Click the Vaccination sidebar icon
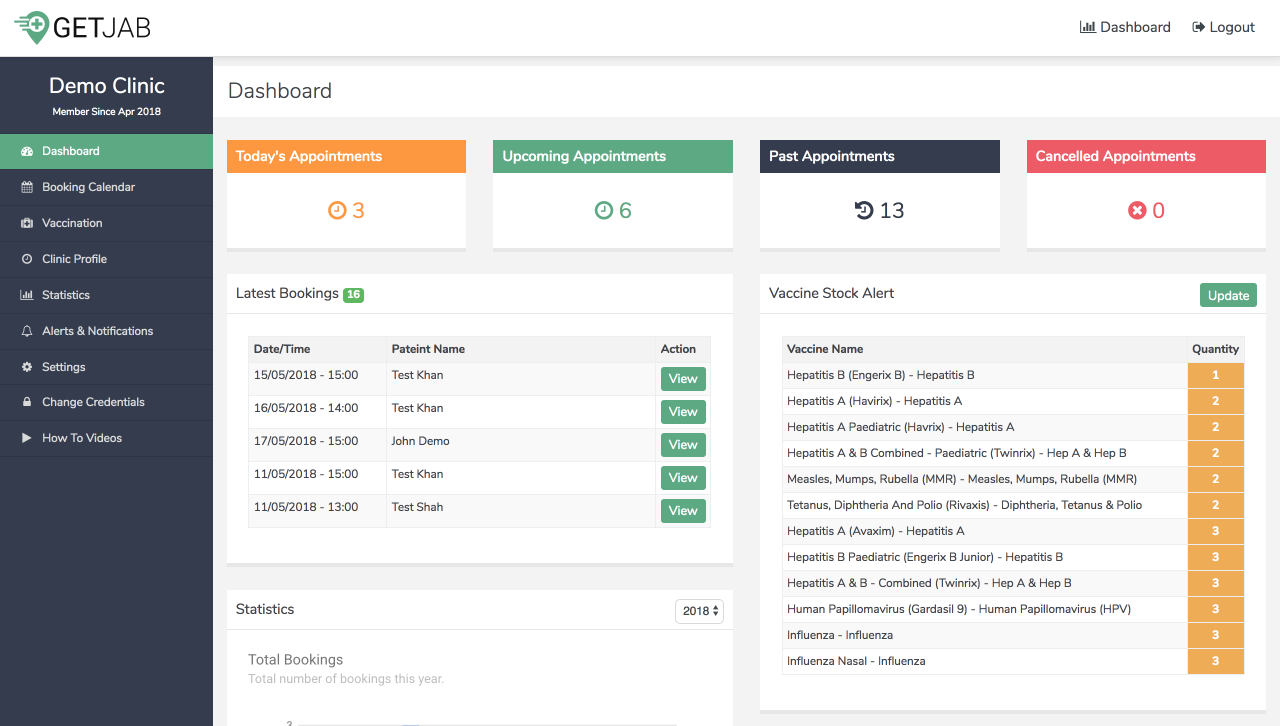The width and height of the screenshot is (1280, 726). [27, 223]
